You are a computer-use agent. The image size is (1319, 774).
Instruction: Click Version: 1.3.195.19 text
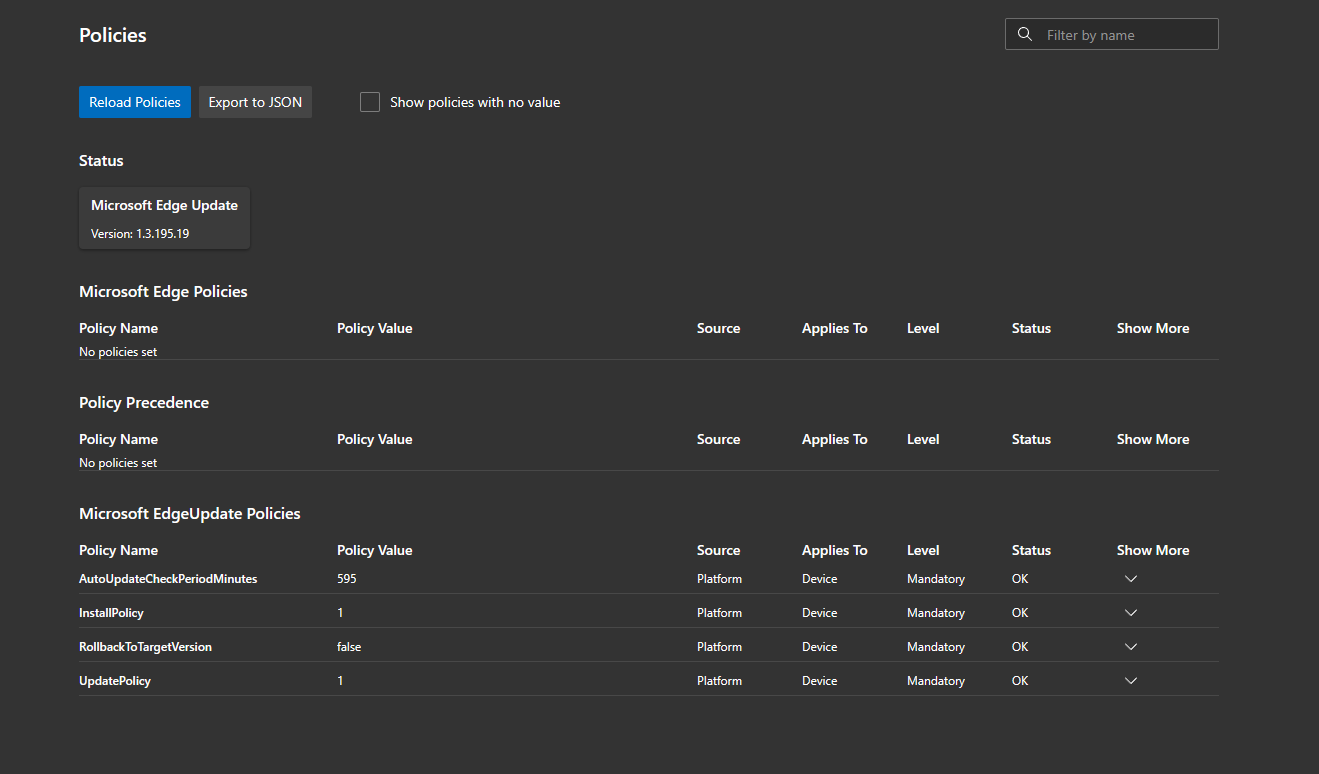pos(140,234)
